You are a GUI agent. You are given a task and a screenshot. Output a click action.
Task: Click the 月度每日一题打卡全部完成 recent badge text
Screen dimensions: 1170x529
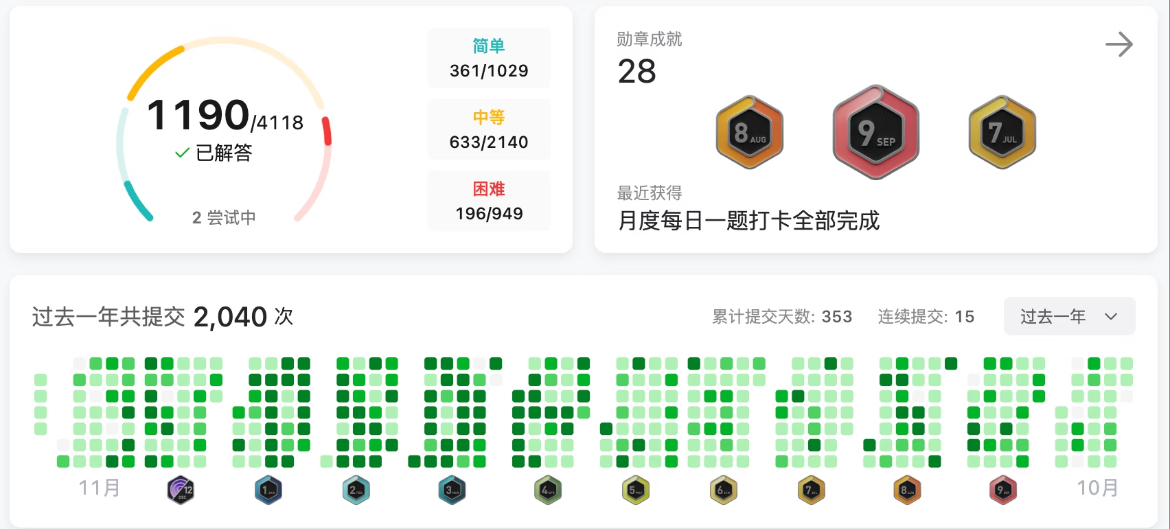click(x=749, y=221)
